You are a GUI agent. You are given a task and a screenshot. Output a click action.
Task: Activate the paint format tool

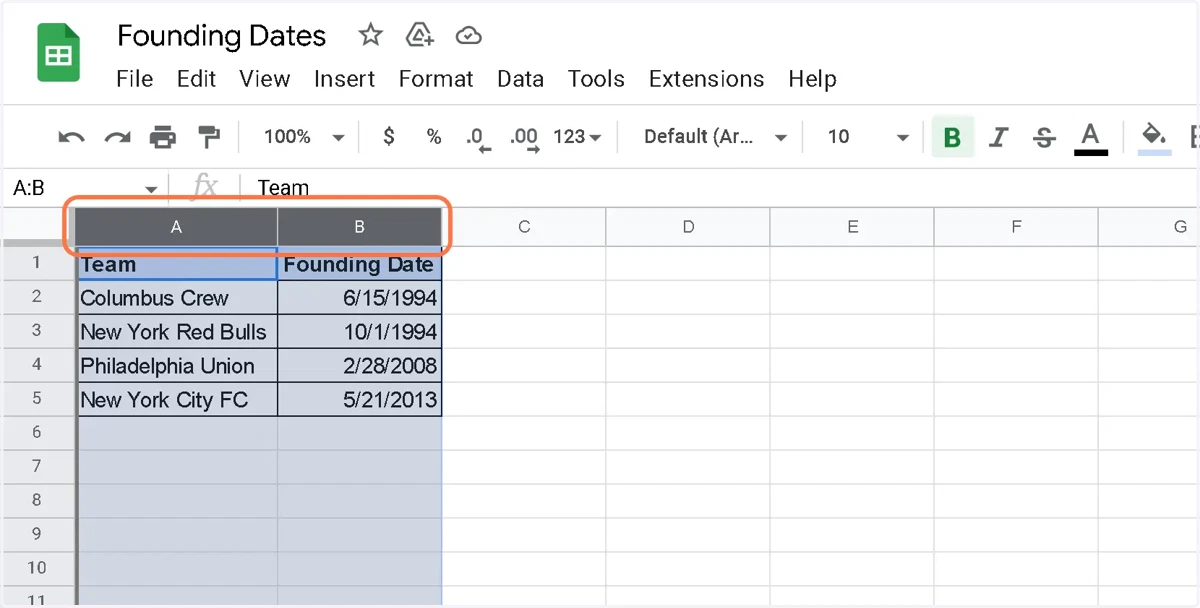click(209, 137)
